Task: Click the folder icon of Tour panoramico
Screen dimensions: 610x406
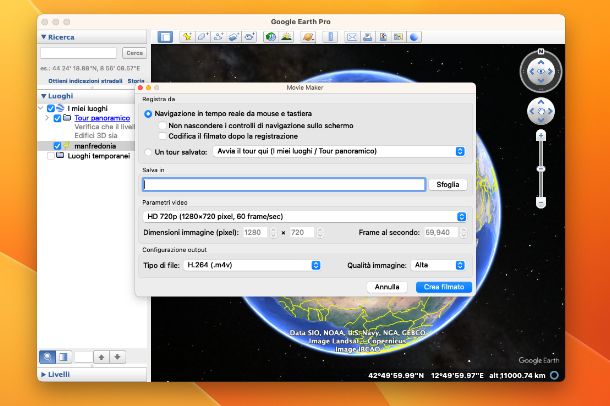Action: click(x=67, y=117)
